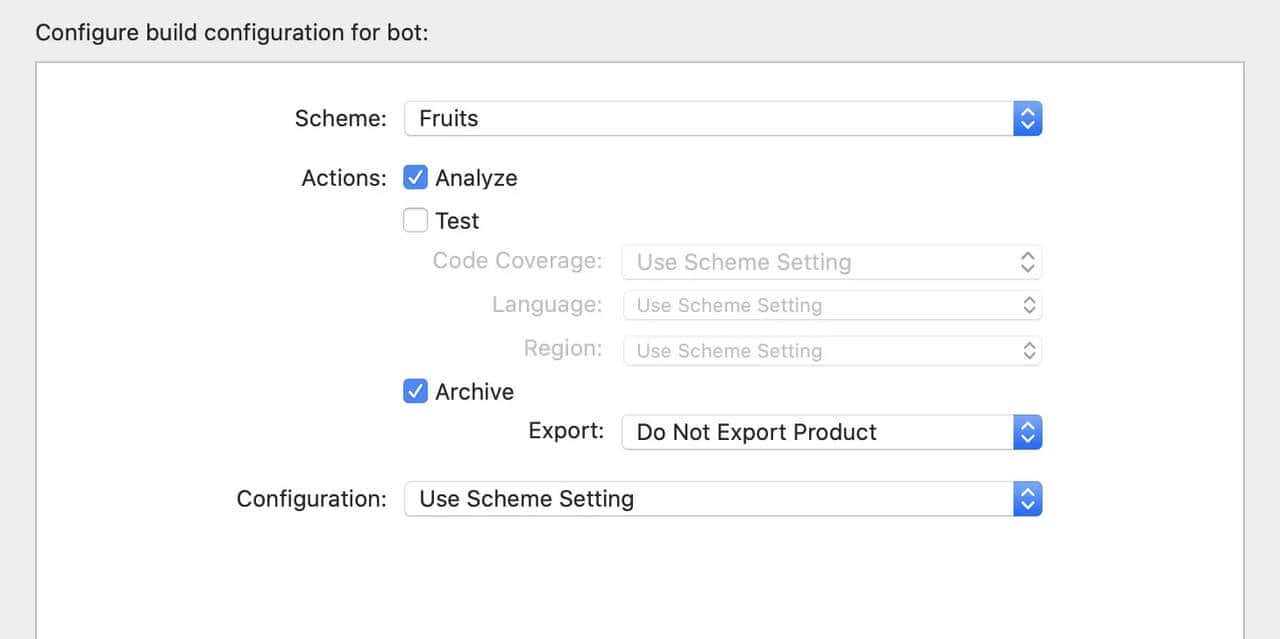This screenshot has height=639, width=1280.
Task: Open the Export dropdown showing Do Not Export Product
Action: pos(820,432)
